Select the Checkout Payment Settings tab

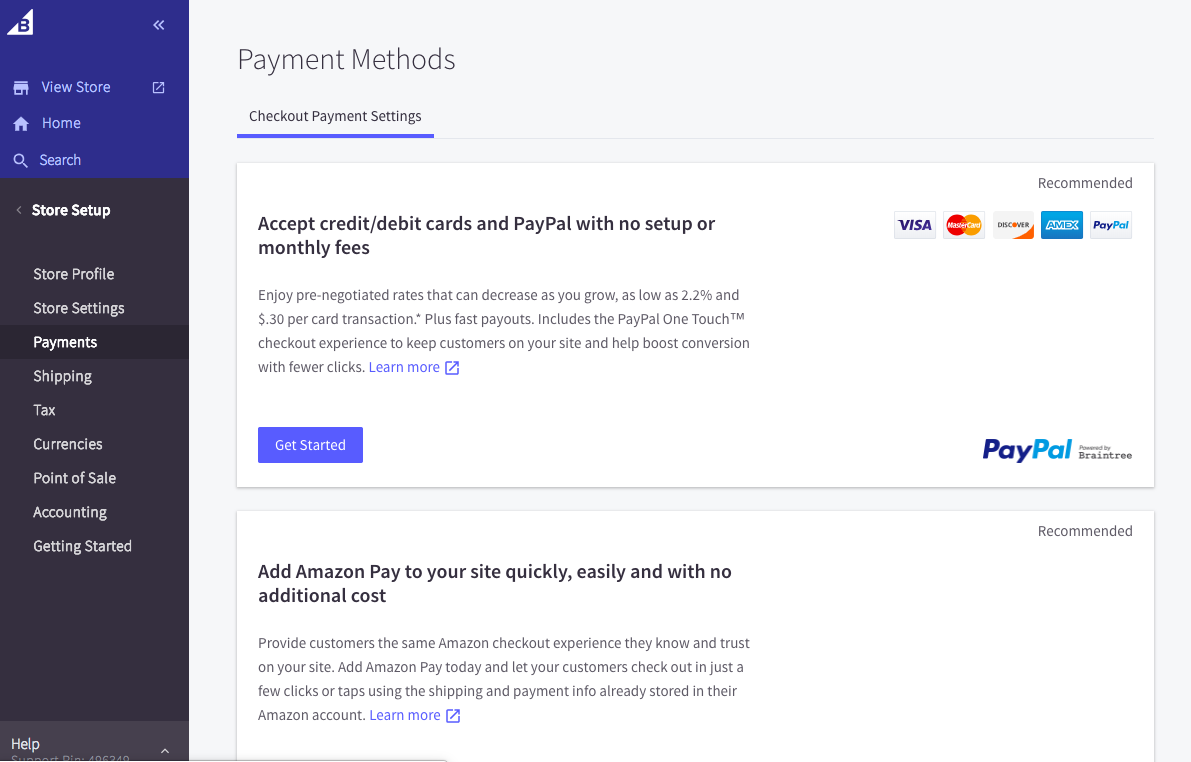click(335, 116)
